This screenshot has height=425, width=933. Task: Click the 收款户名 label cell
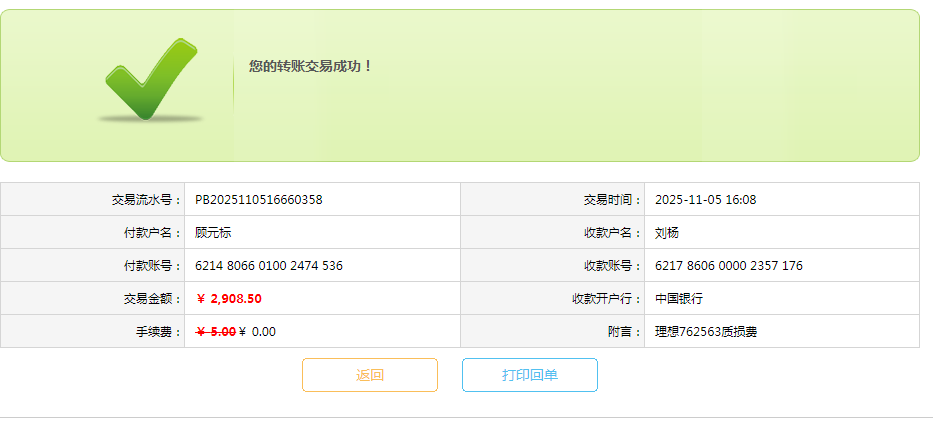click(x=612, y=232)
